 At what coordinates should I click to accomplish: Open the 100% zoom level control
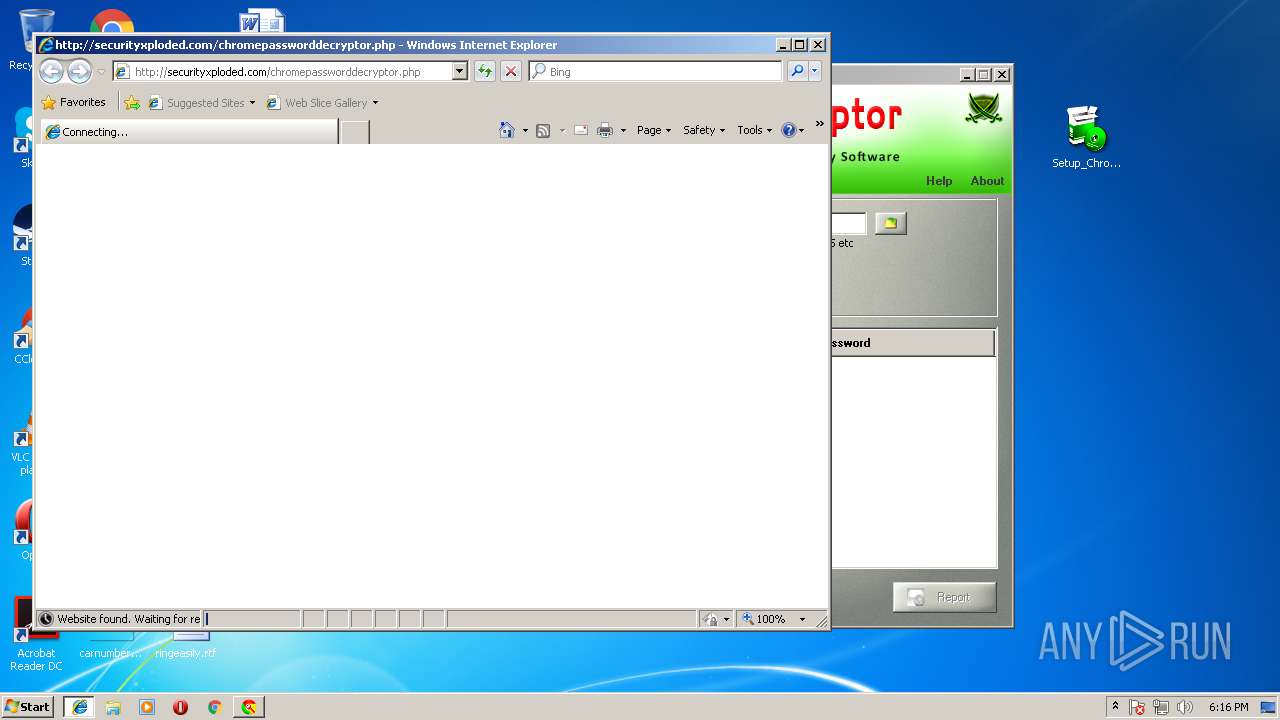tap(764, 619)
